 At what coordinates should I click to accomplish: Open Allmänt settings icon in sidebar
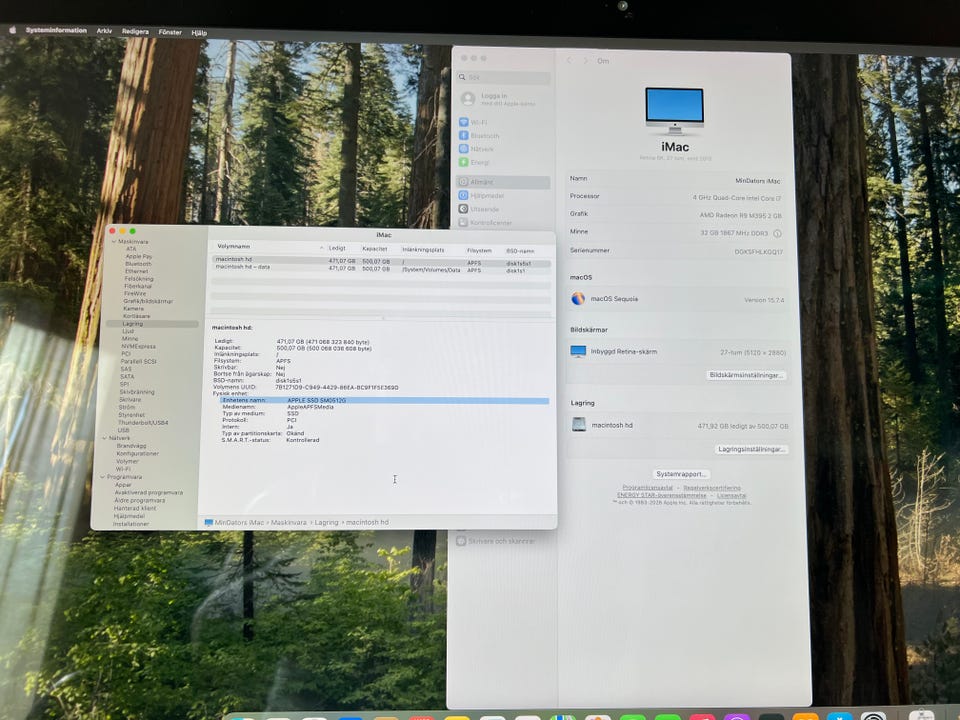click(463, 182)
